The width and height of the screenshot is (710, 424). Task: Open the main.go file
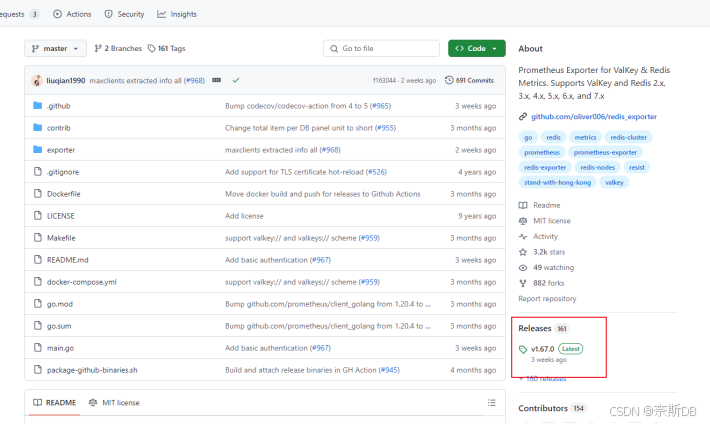(x=60, y=348)
